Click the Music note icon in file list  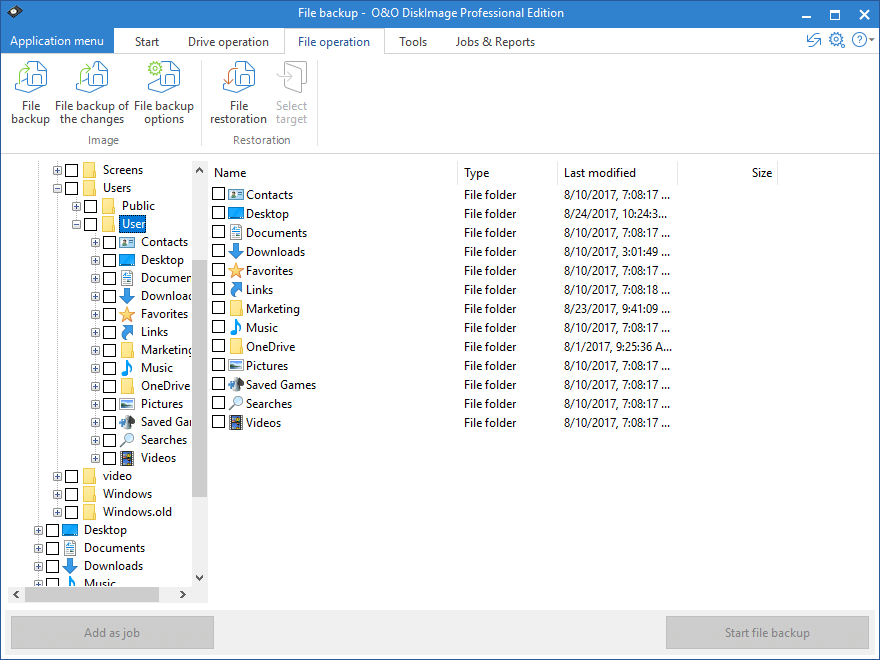coord(235,328)
